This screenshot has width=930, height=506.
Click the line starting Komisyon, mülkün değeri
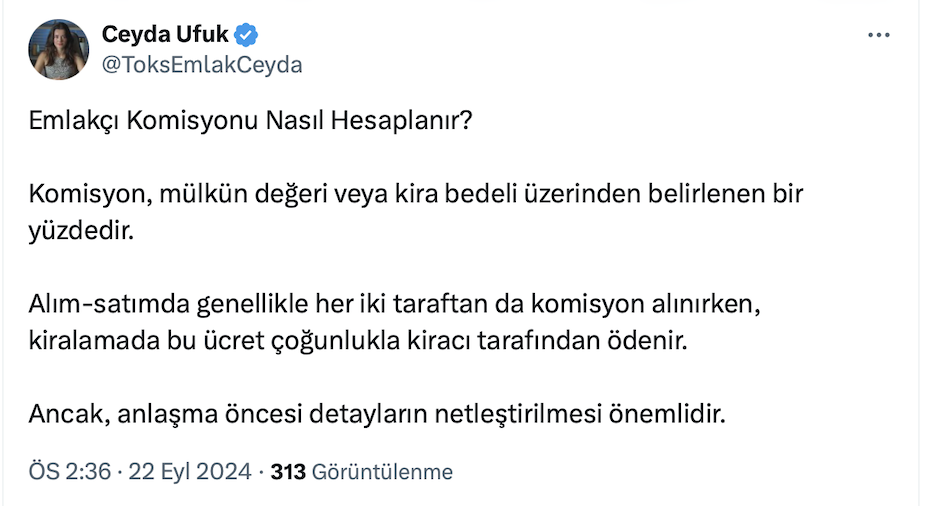416,192
